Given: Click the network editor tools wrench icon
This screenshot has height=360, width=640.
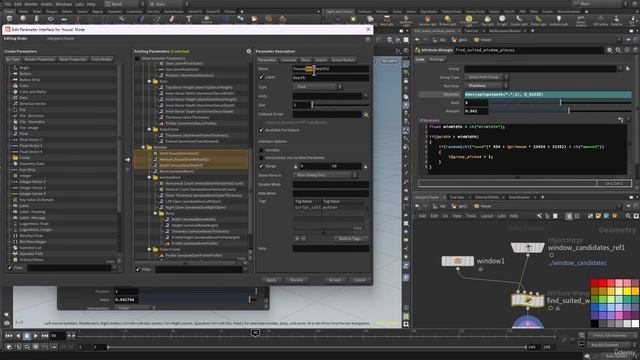Looking at the screenshot, I should 540,216.
